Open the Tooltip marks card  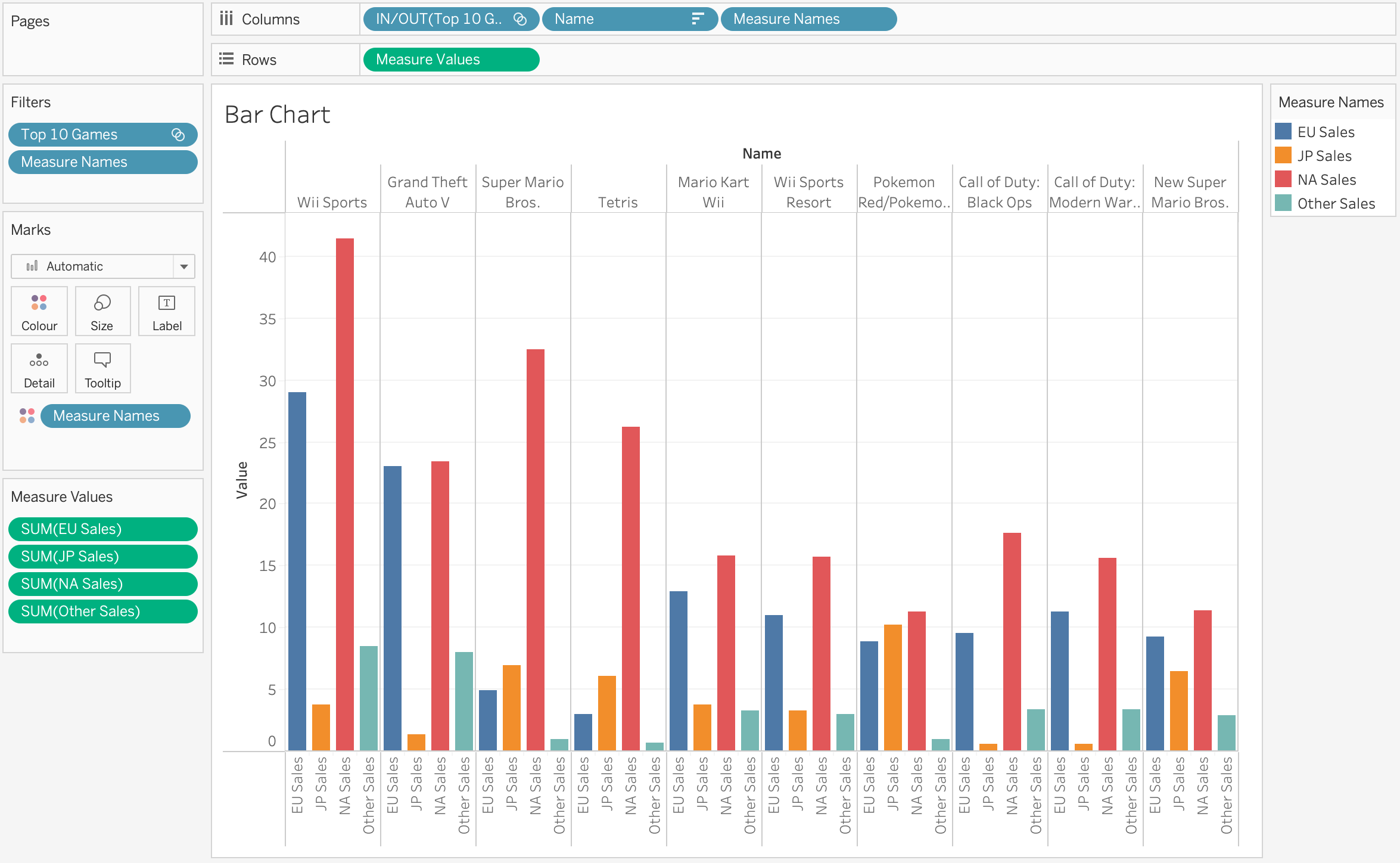[102, 369]
